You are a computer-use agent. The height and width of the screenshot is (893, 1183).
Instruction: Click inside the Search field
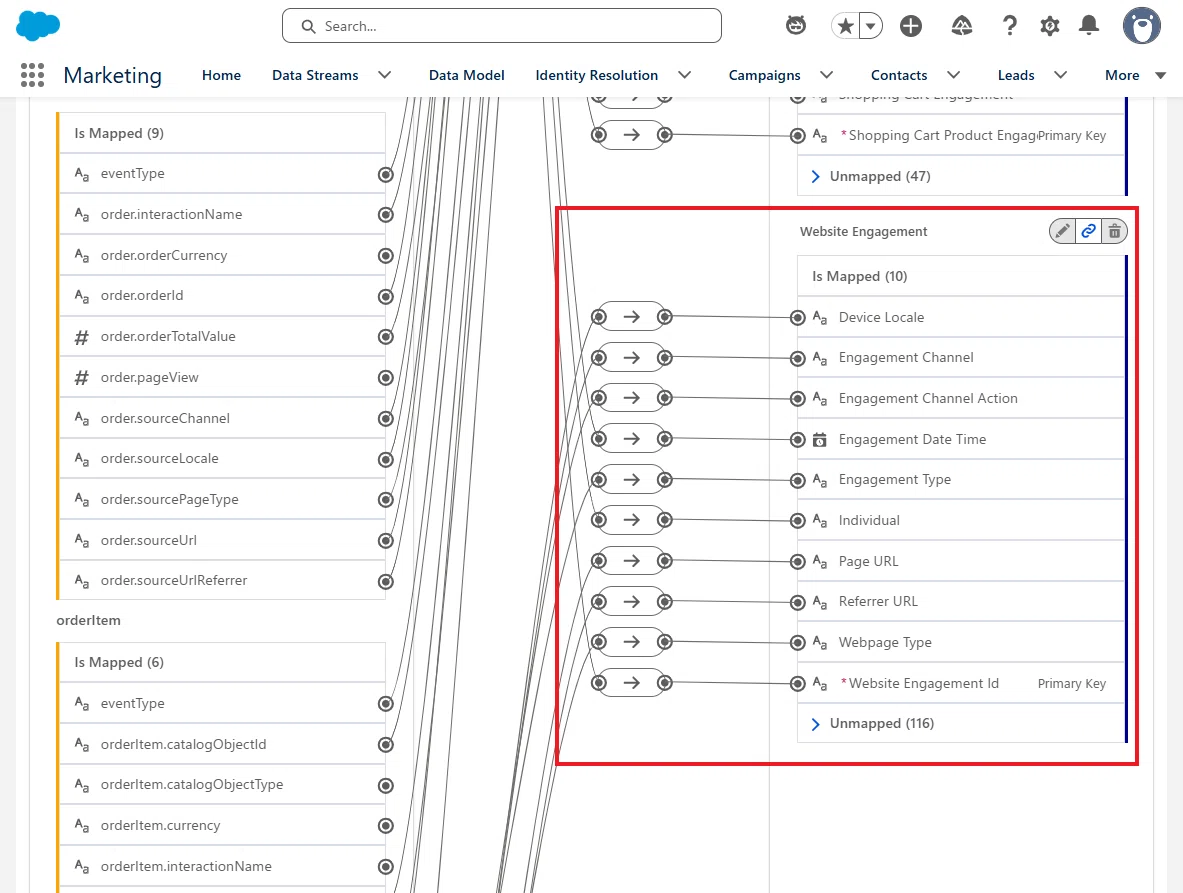coord(502,26)
